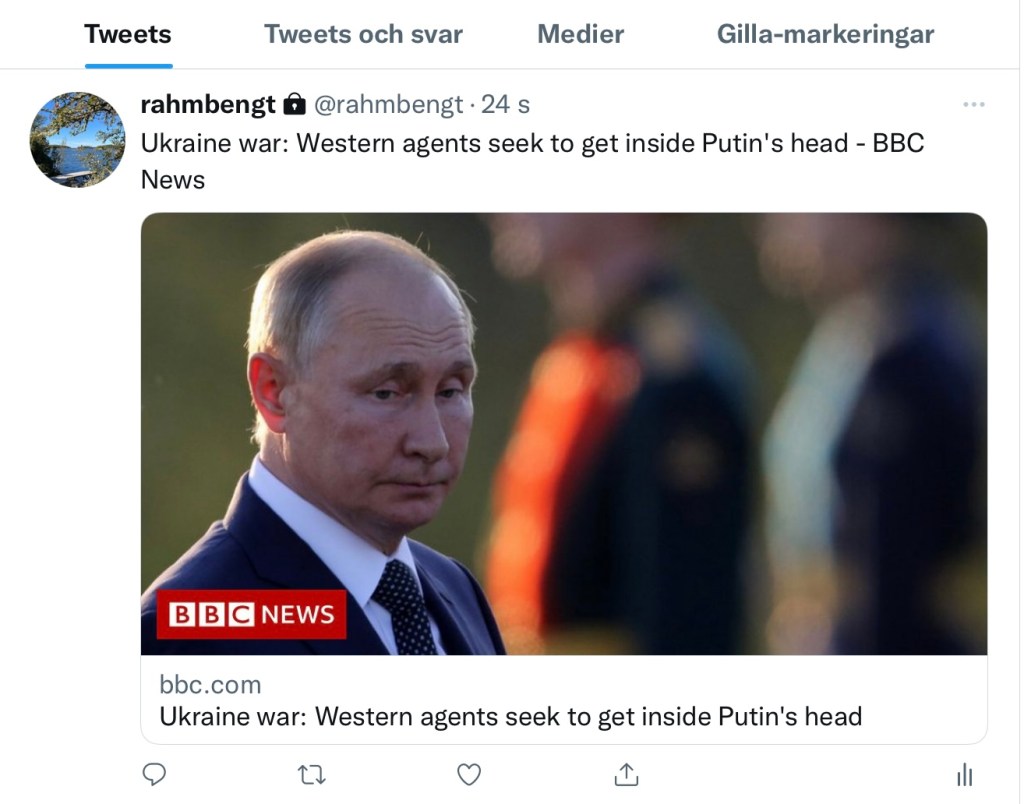The width and height of the screenshot is (1024, 804).
Task: Switch to the Tweets och svar tab
Action: pos(363,34)
